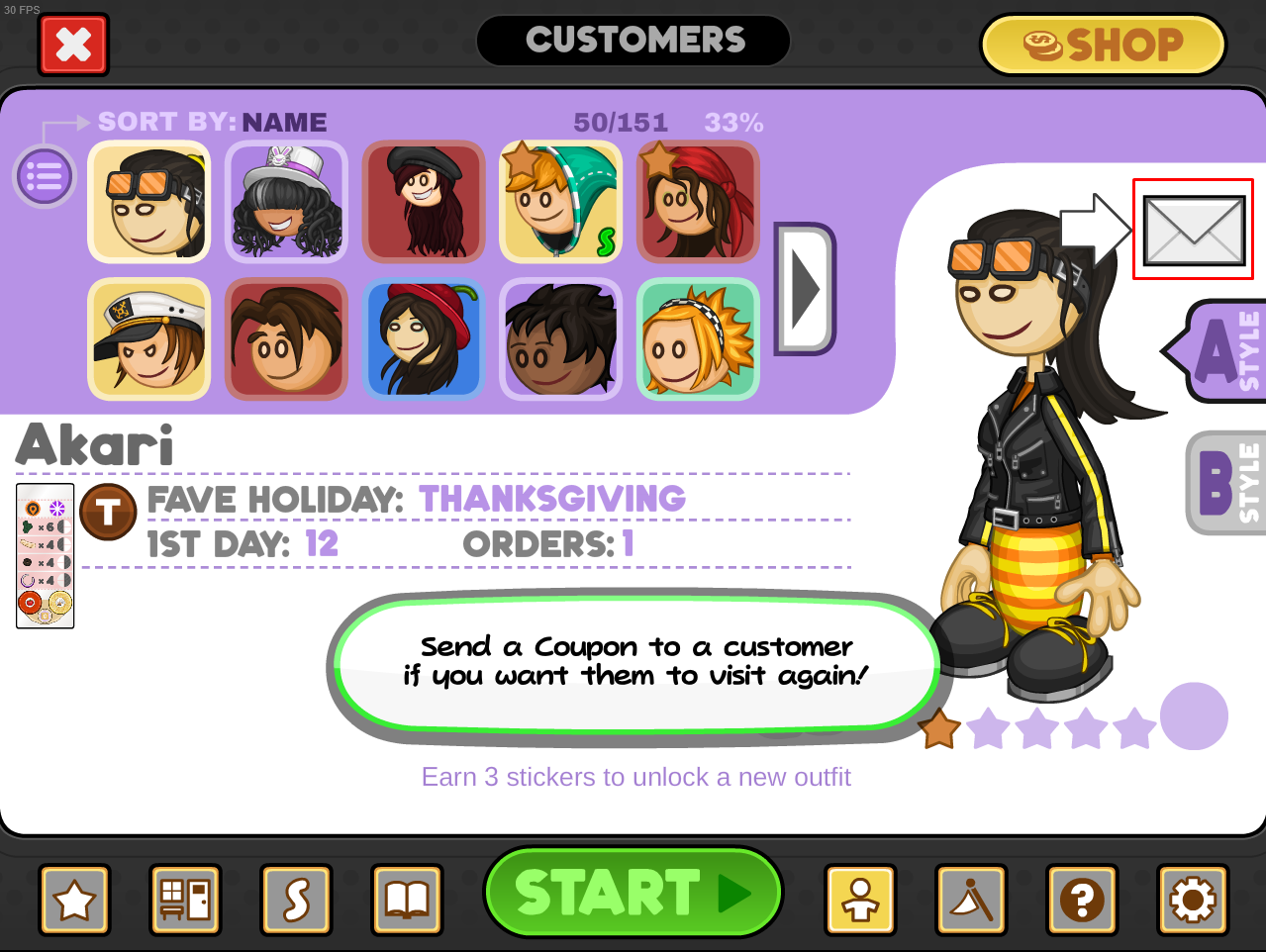The width and height of the screenshot is (1266, 952).
Task: Open the star stickers icon in bottom bar
Action: [74, 900]
